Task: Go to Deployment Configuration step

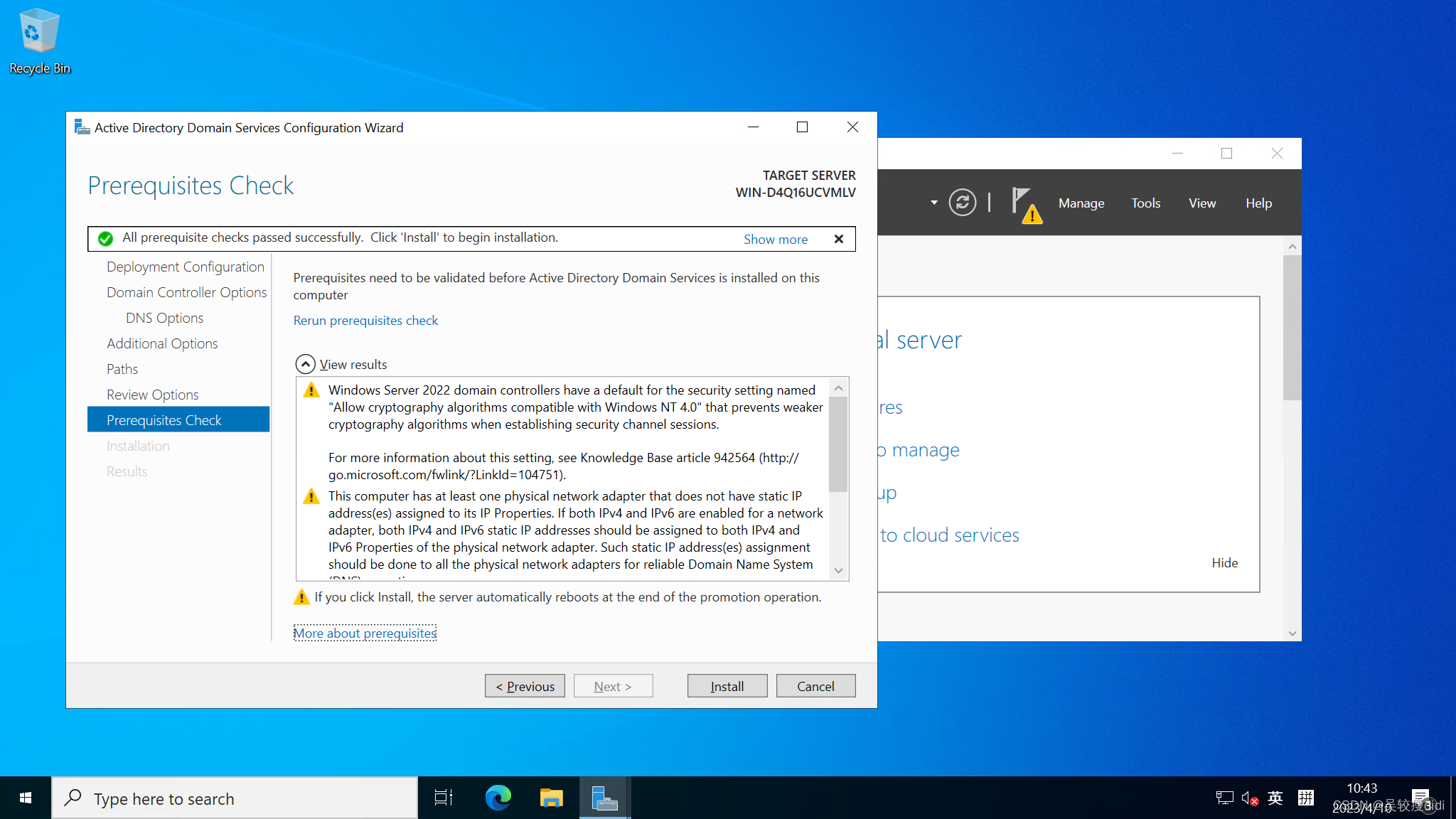Action: click(186, 267)
